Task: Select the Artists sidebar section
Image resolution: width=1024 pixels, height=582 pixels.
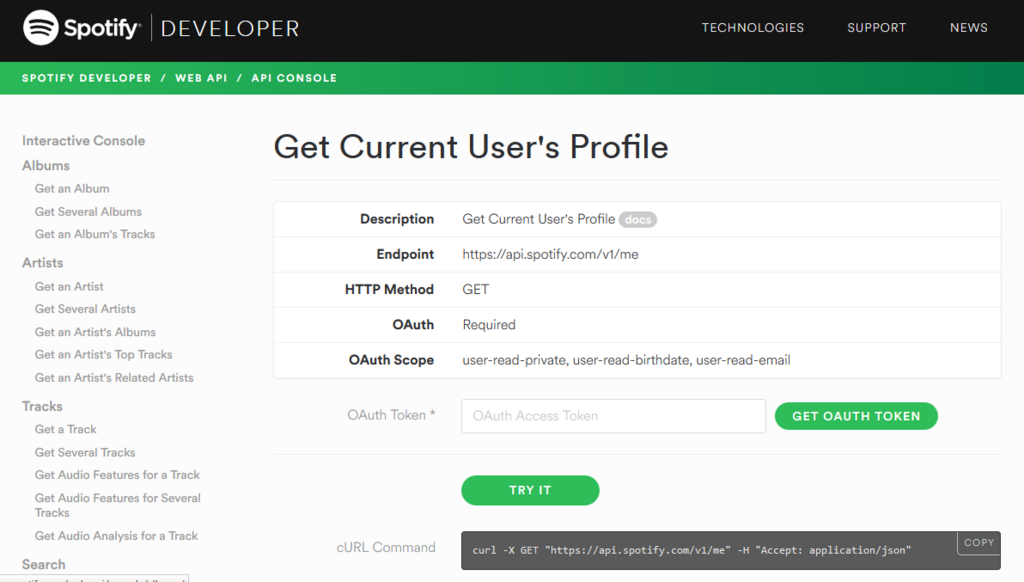Action: (42, 263)
